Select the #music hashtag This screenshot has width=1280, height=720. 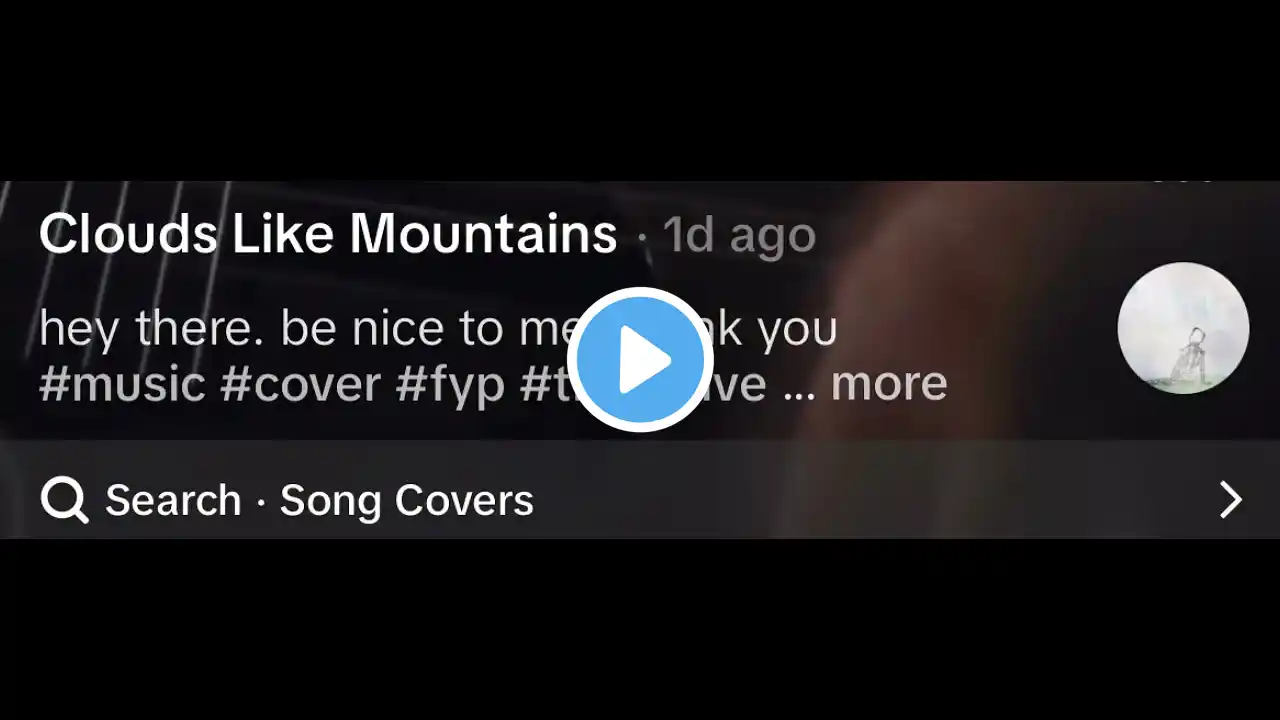[x=122, y=384]
